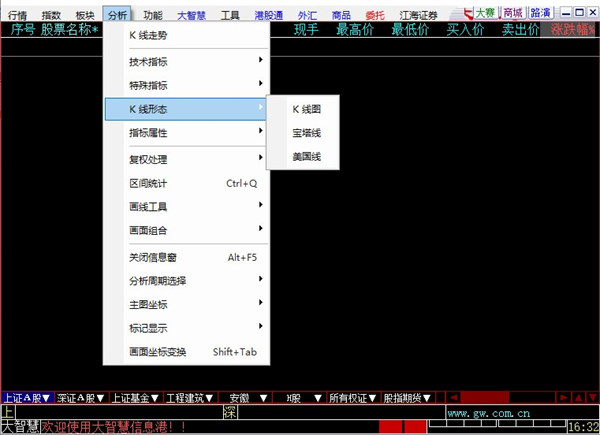Screen dimensions: 600x435
Task: Open the 工具 menu
Action: (x=230, y=15)
